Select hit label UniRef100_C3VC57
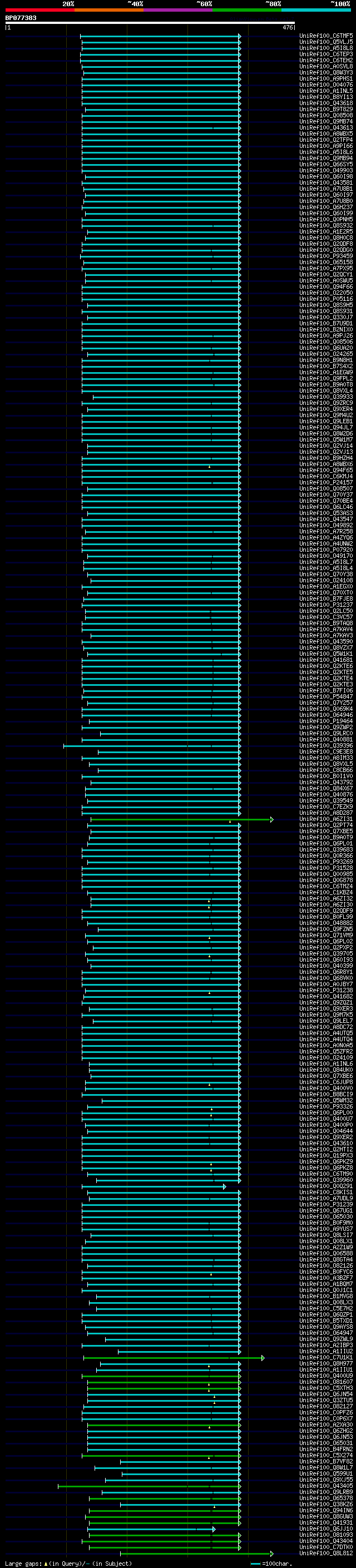356x1568 pixels. pyautogui.click(x=326, y=617)
